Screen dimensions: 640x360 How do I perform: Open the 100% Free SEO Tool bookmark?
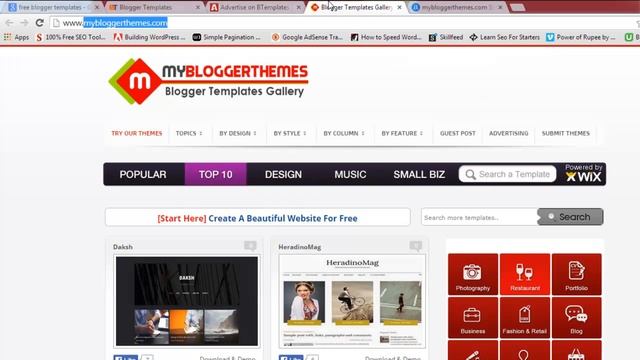71,37
